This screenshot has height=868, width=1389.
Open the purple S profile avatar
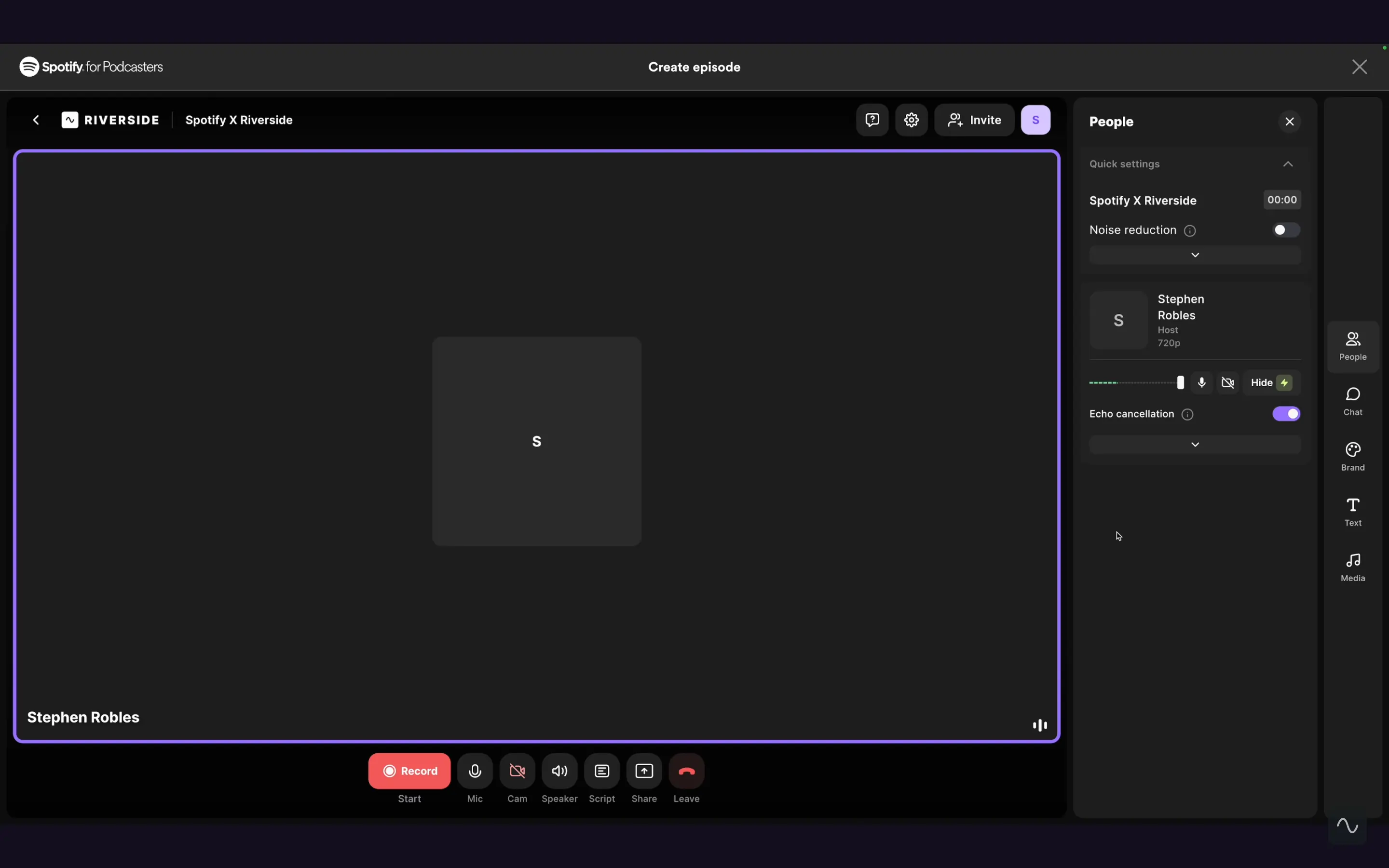click(1035, 120)
